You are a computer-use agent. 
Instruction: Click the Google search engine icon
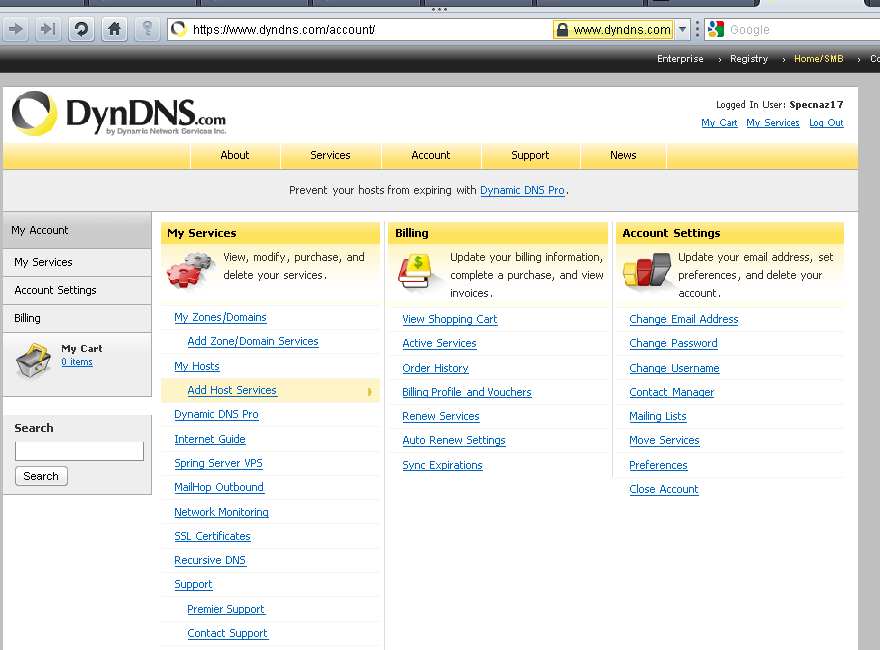(716, 30)
